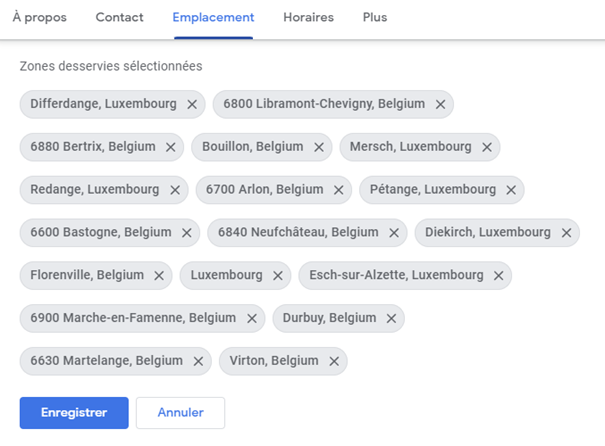Switch to the Horaires tab
605x446 pixels.
[x=308, y=18]
